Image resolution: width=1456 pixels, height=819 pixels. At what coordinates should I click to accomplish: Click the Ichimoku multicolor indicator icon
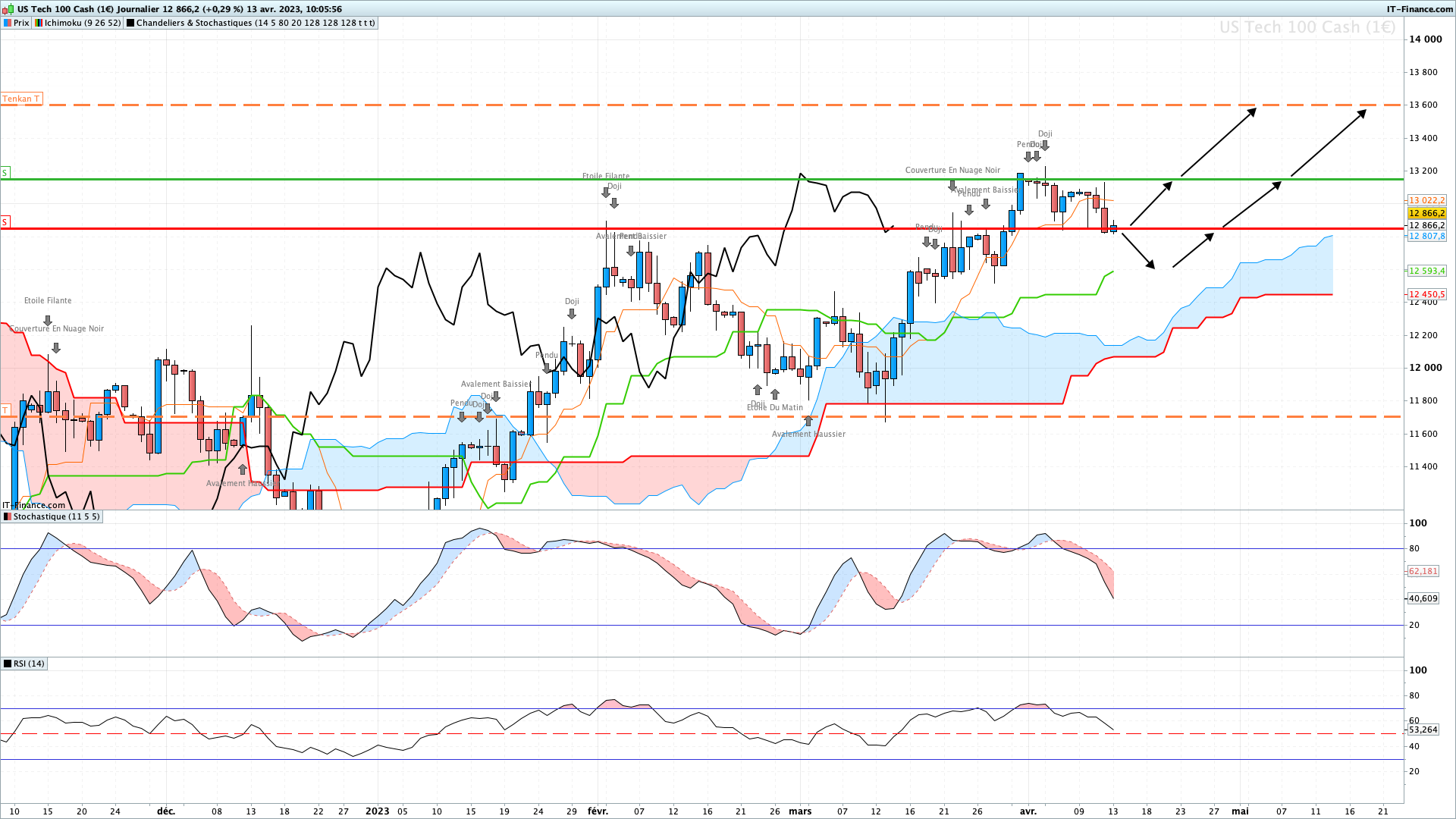coord(38,23)
